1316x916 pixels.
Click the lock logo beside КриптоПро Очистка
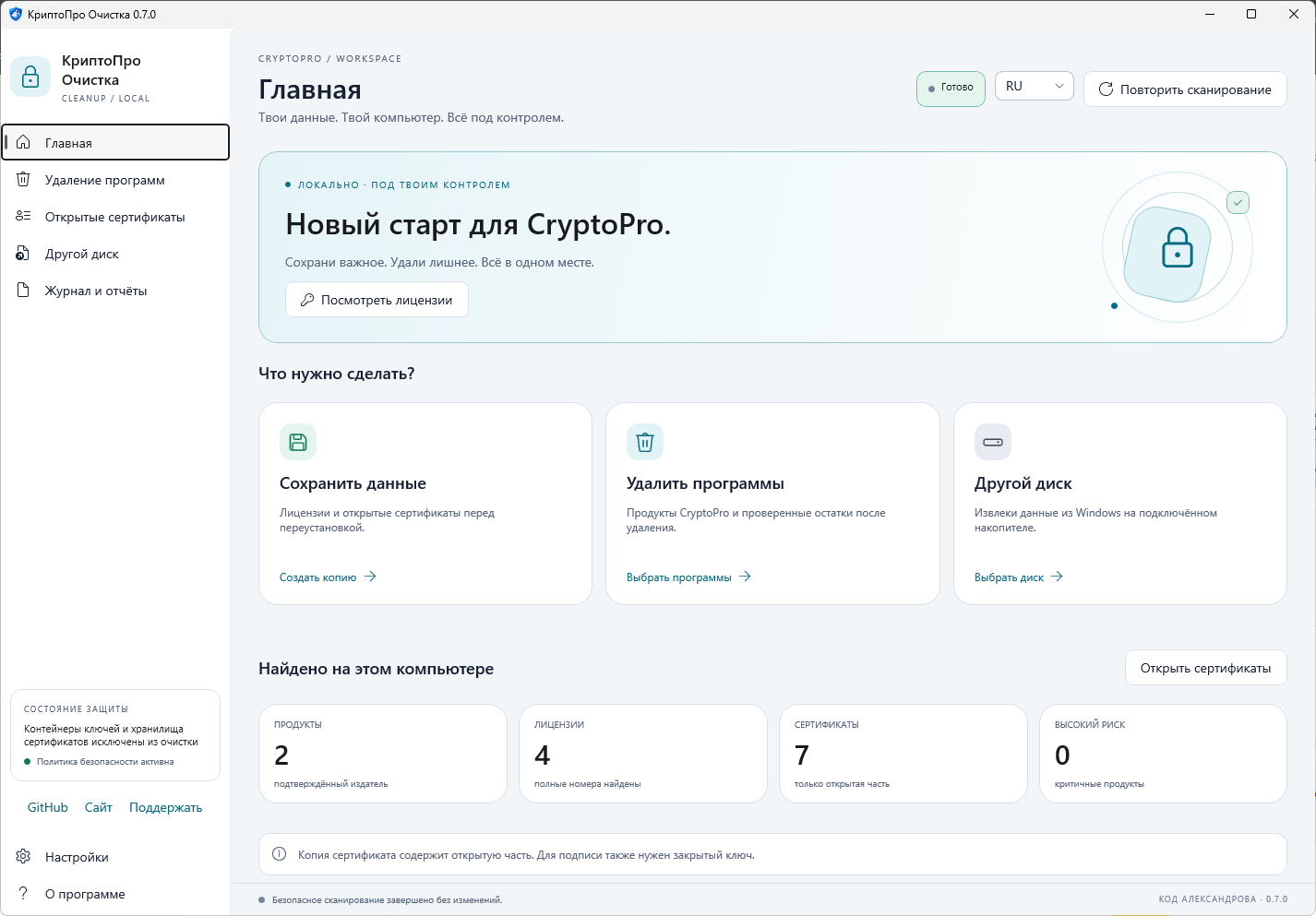click(30, 76)
